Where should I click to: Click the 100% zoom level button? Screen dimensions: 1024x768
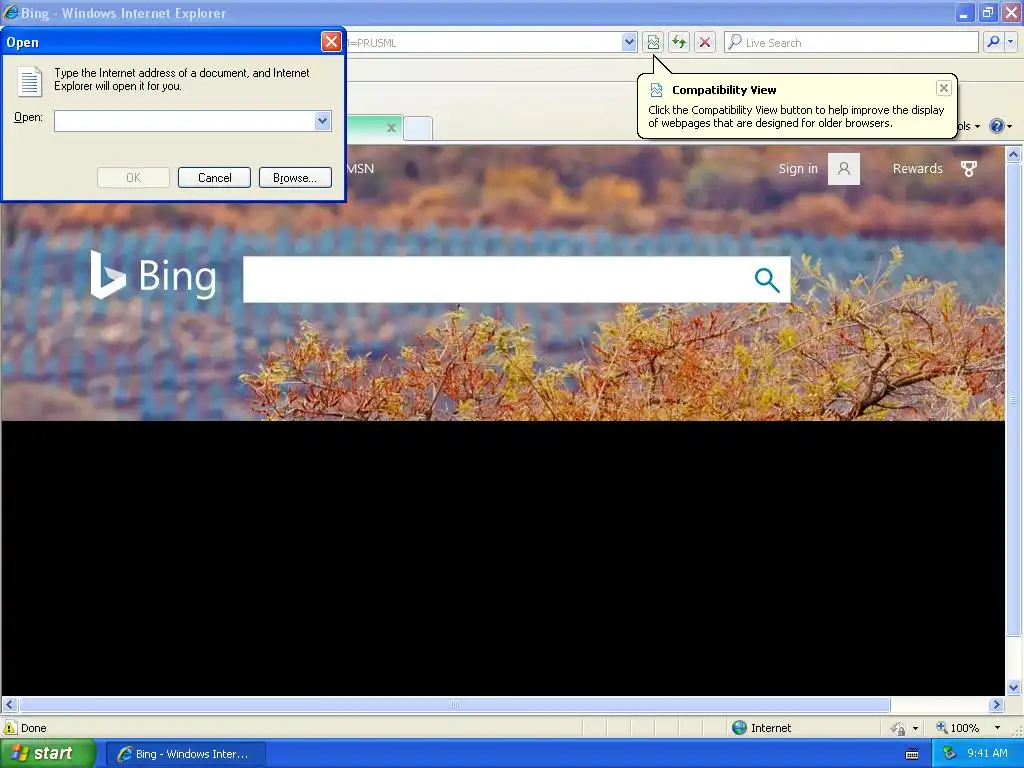pos(958,728)
